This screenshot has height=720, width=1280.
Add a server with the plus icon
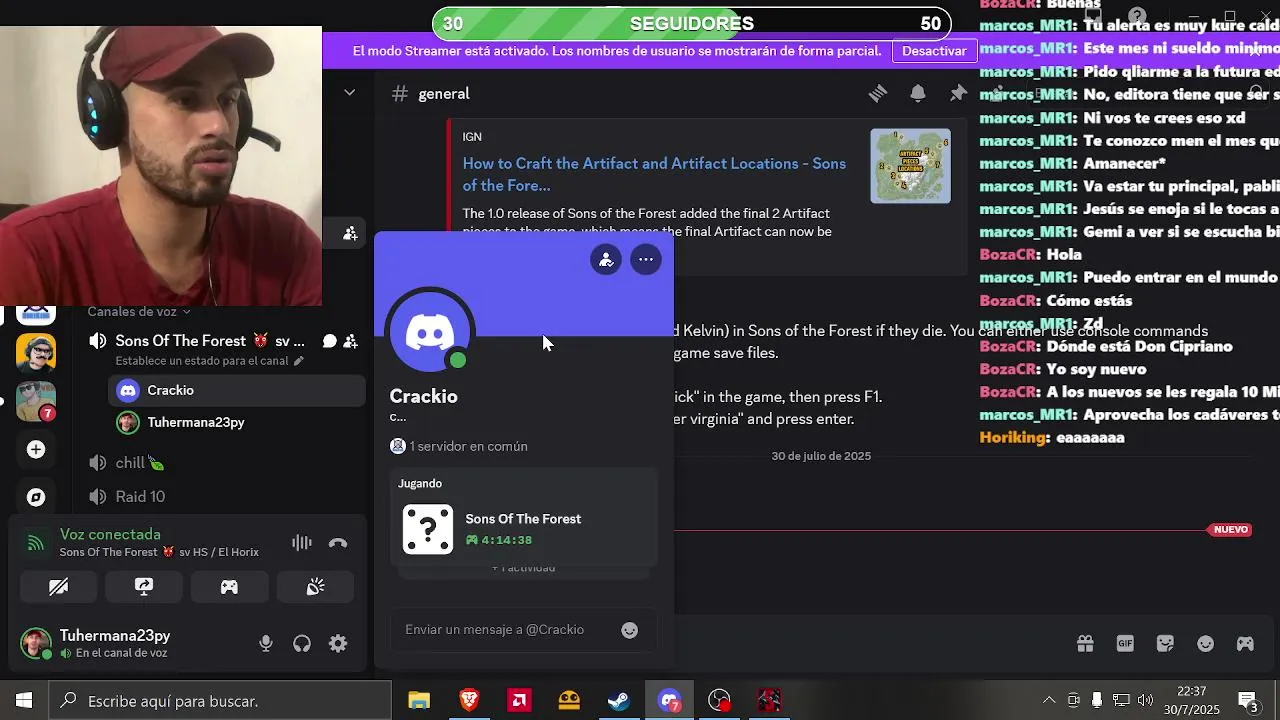[x=36, y=449]
